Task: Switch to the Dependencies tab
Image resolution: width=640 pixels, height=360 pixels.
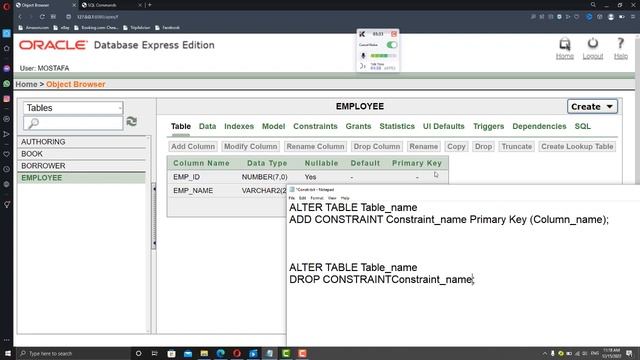Action: (x=539, y=127)
